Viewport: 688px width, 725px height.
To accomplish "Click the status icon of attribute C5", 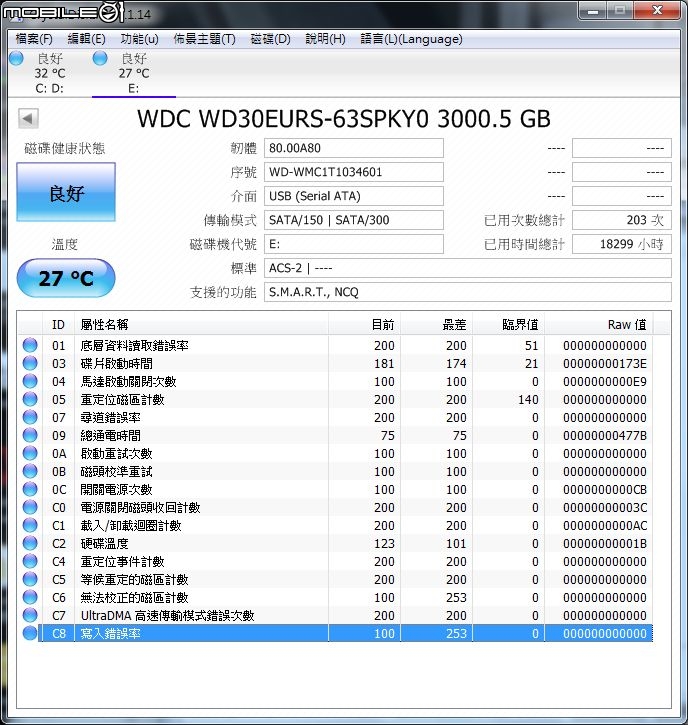I will click(x=30, y=579).
